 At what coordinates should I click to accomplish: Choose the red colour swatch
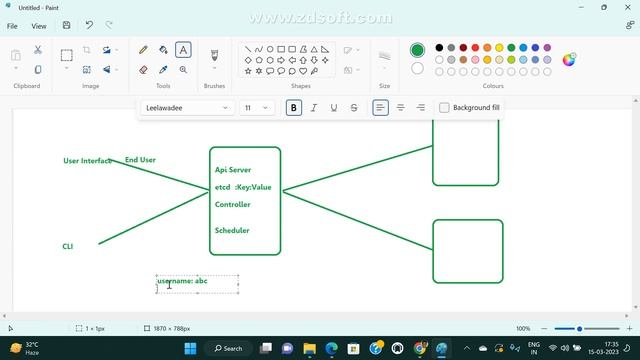[475, 48]
